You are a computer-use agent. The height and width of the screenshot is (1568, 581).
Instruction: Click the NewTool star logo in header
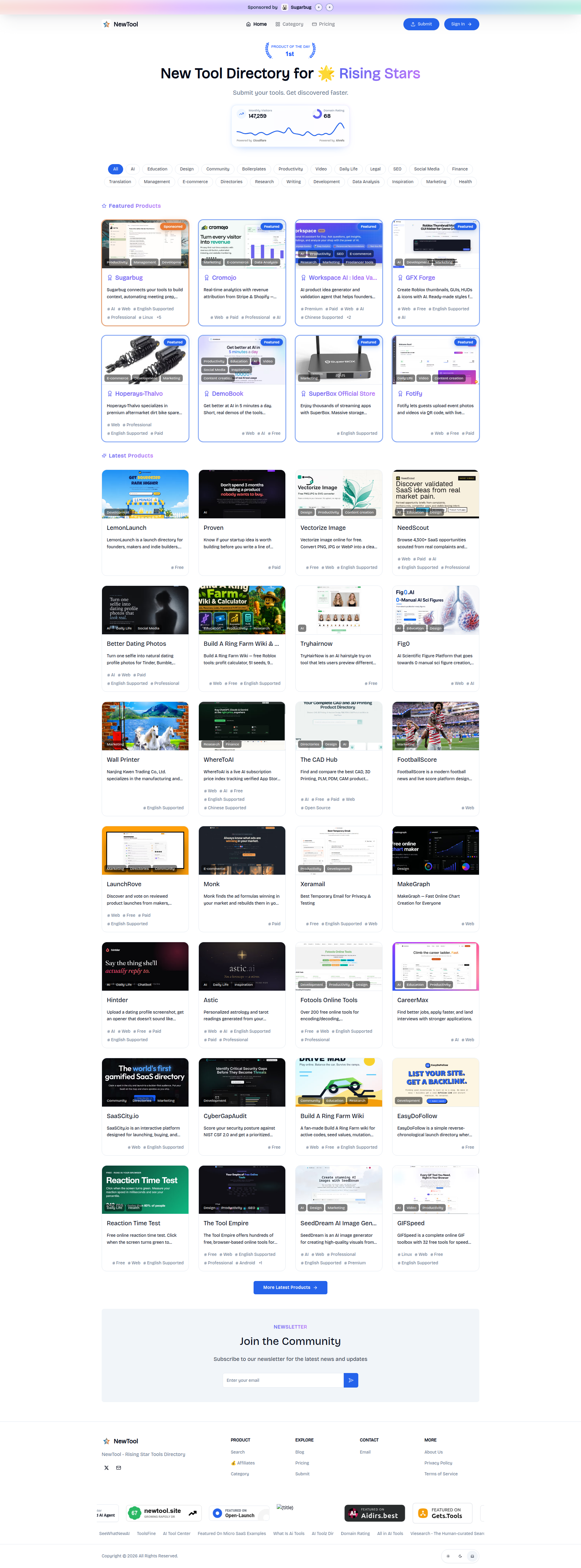click(107, 24)
